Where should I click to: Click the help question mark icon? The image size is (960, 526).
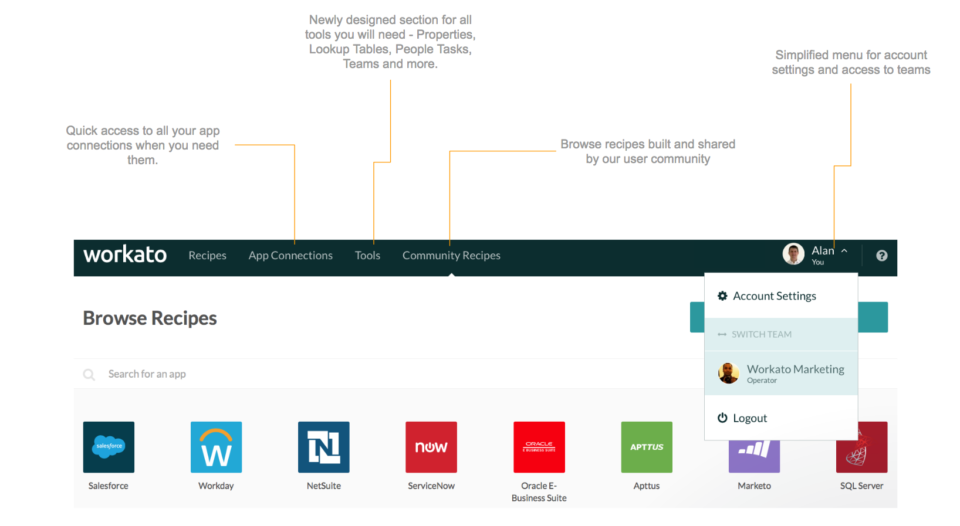pos(881,256)
